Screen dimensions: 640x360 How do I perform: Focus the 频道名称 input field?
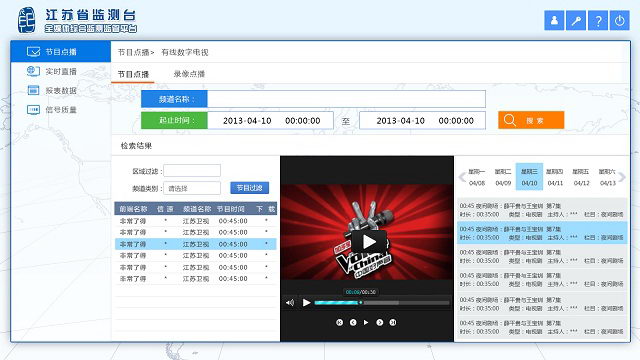click(346, 99)
